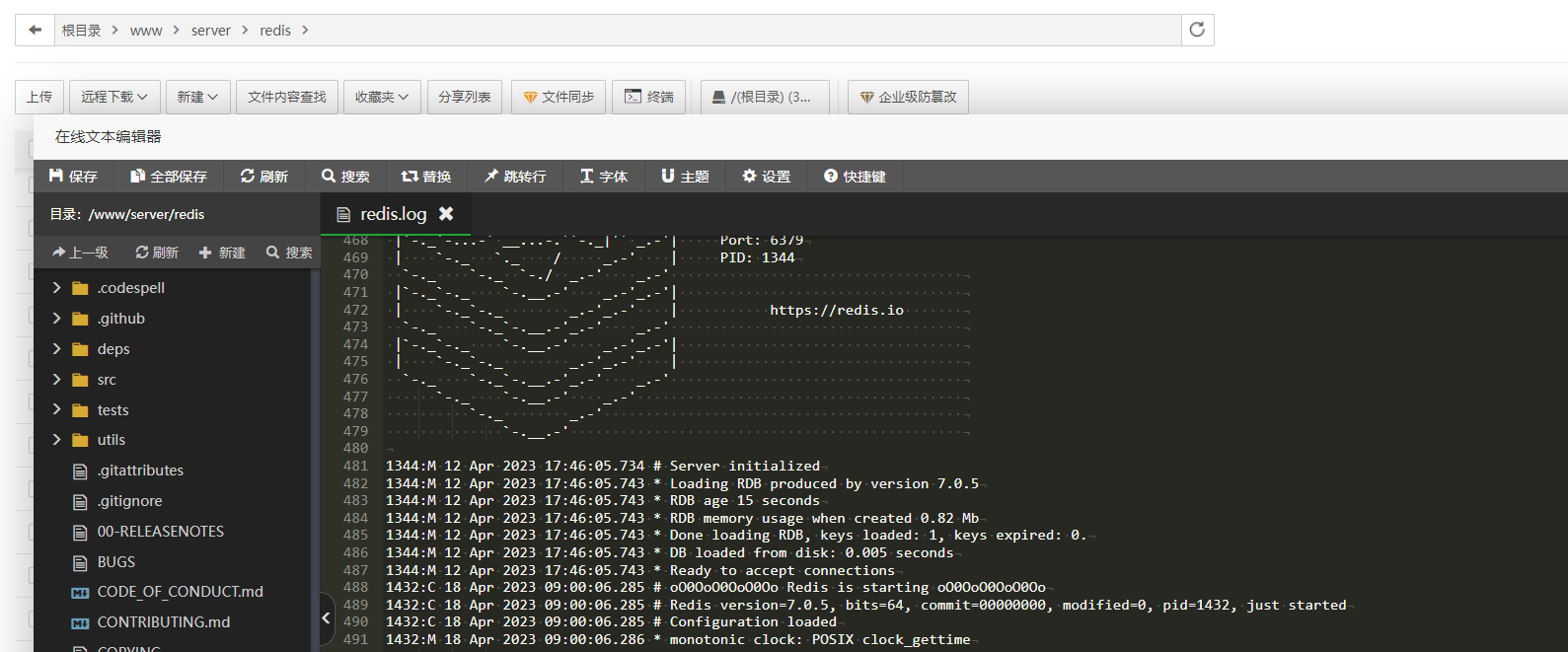Open 分享列表
The image size is (1568, 652).
[x=465, y=97]
